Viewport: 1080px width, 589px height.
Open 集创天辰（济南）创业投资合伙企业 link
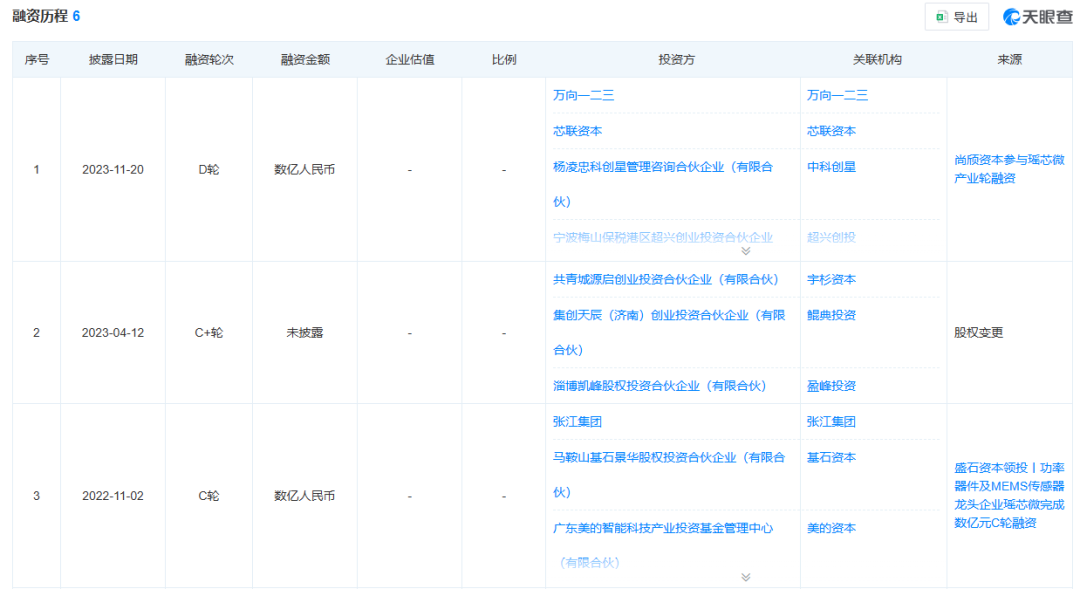tap(668, 315)
